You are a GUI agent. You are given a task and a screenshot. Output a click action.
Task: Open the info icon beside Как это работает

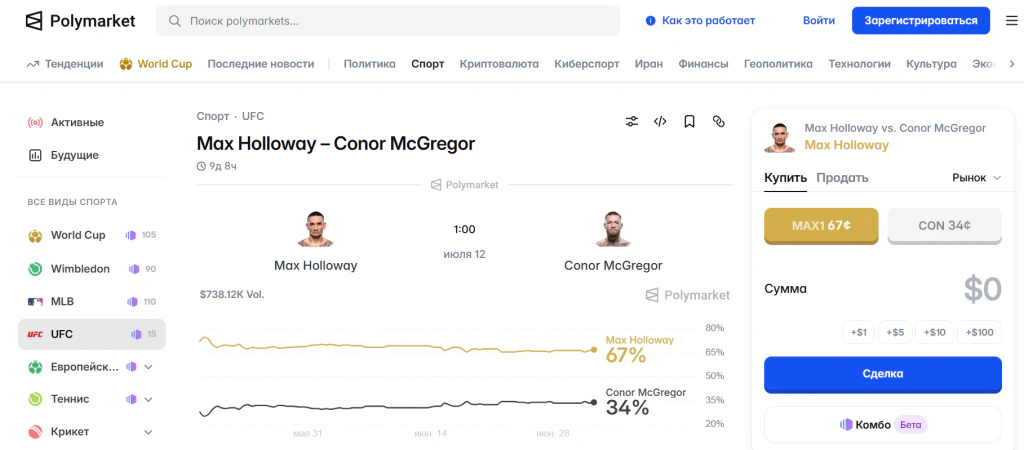650,21
